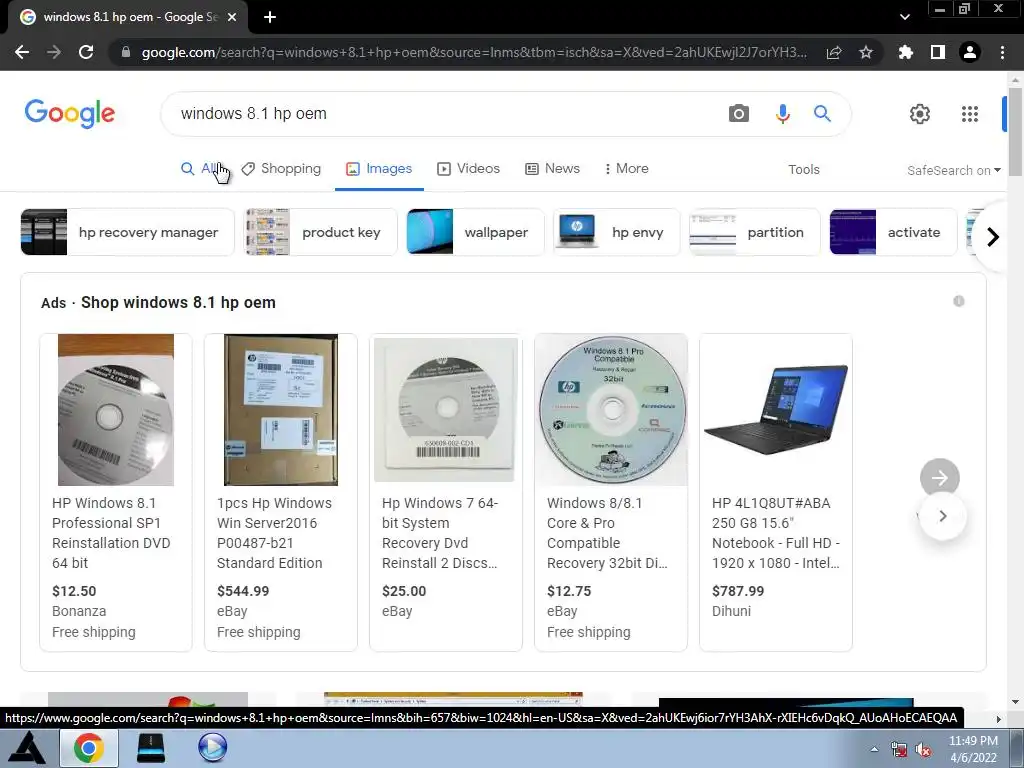The width and height of the screenshot is (1024, 768).
Task: Open the Google apps grid
Action: [x=970, y=114]
